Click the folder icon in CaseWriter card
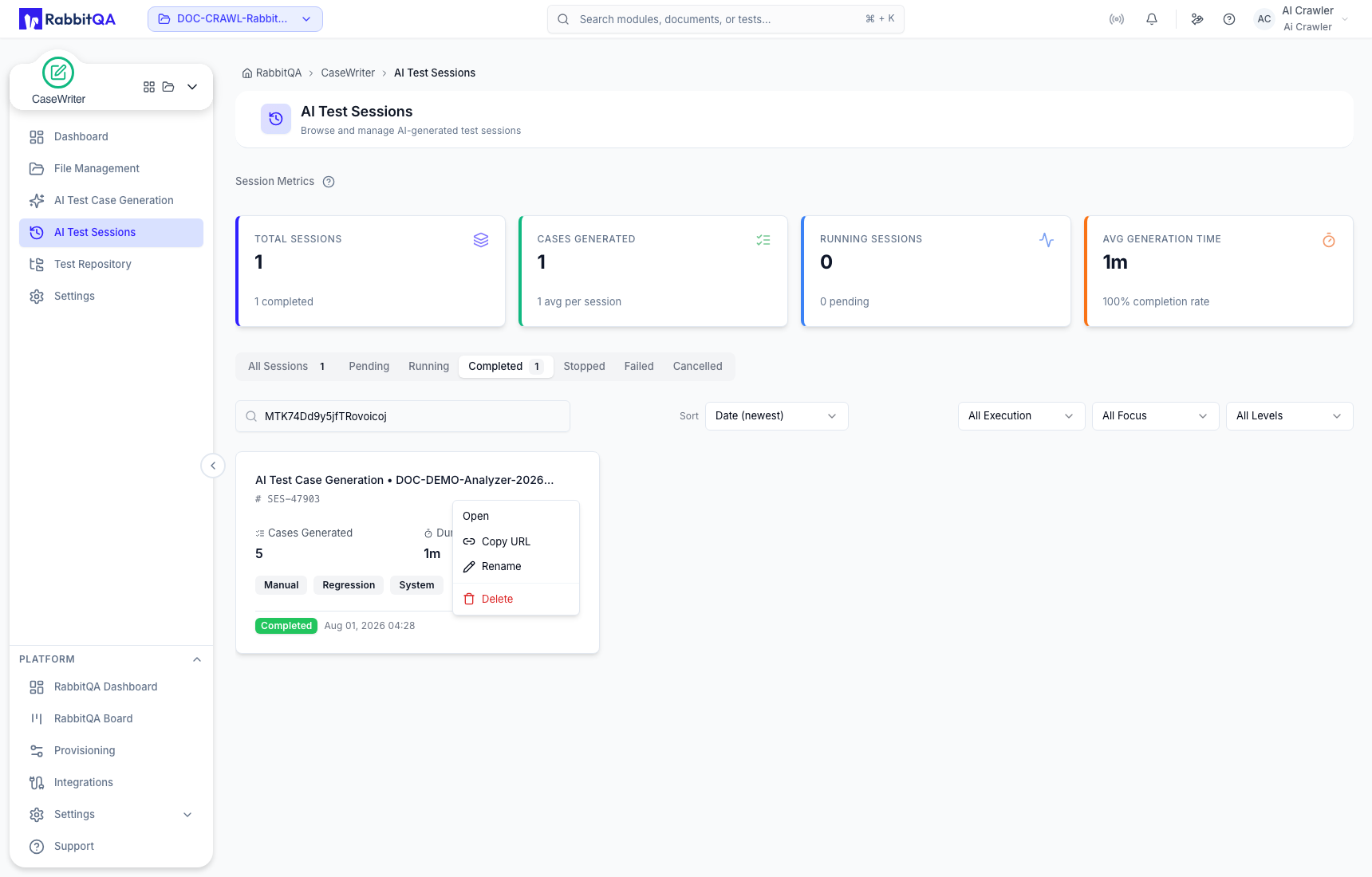This screenshot has height=877, width=1372. point(168,87)
